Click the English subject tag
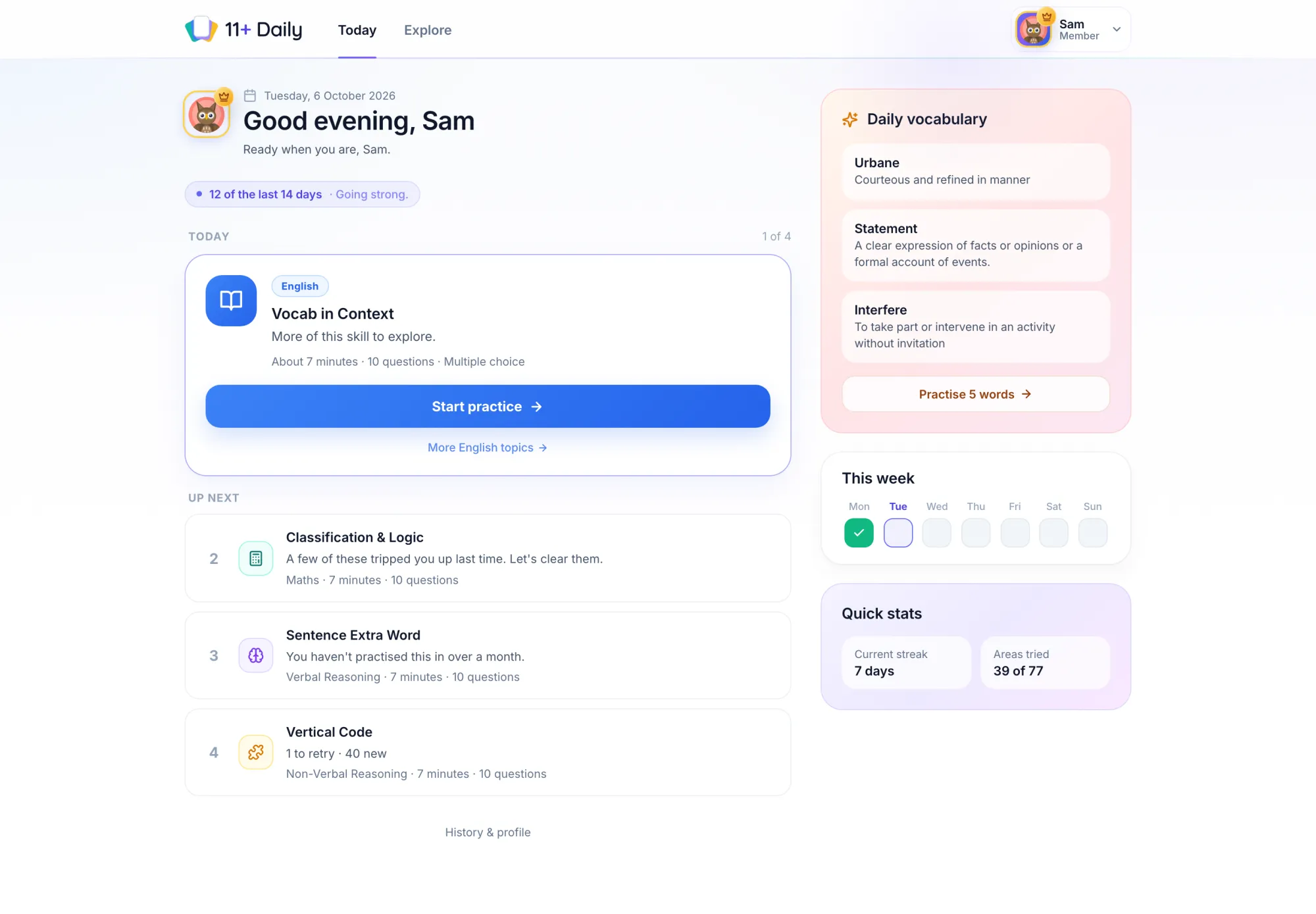This screenshot has height=914, width=1316. 300,286
